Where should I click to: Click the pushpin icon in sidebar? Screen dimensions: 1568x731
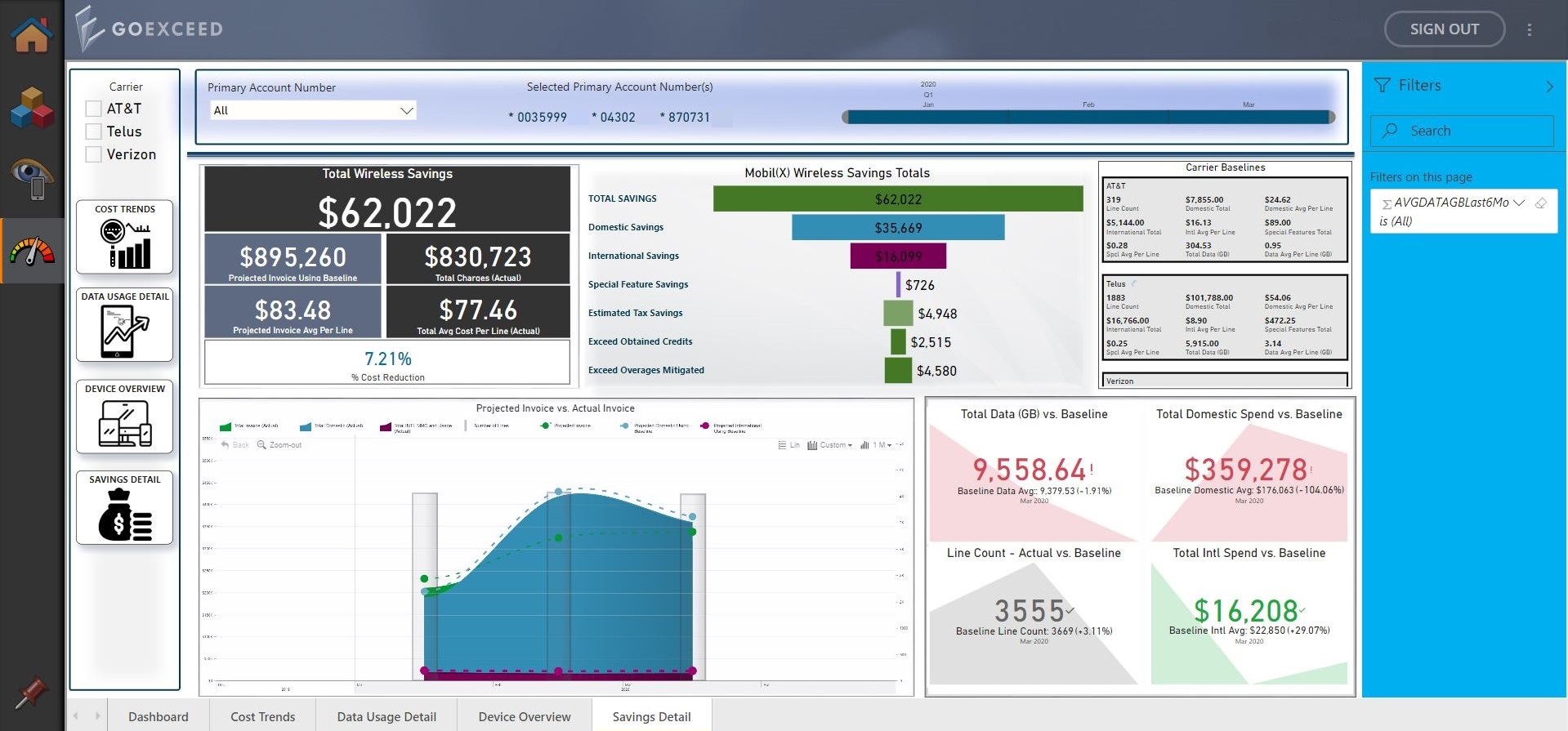click(31, 693)
